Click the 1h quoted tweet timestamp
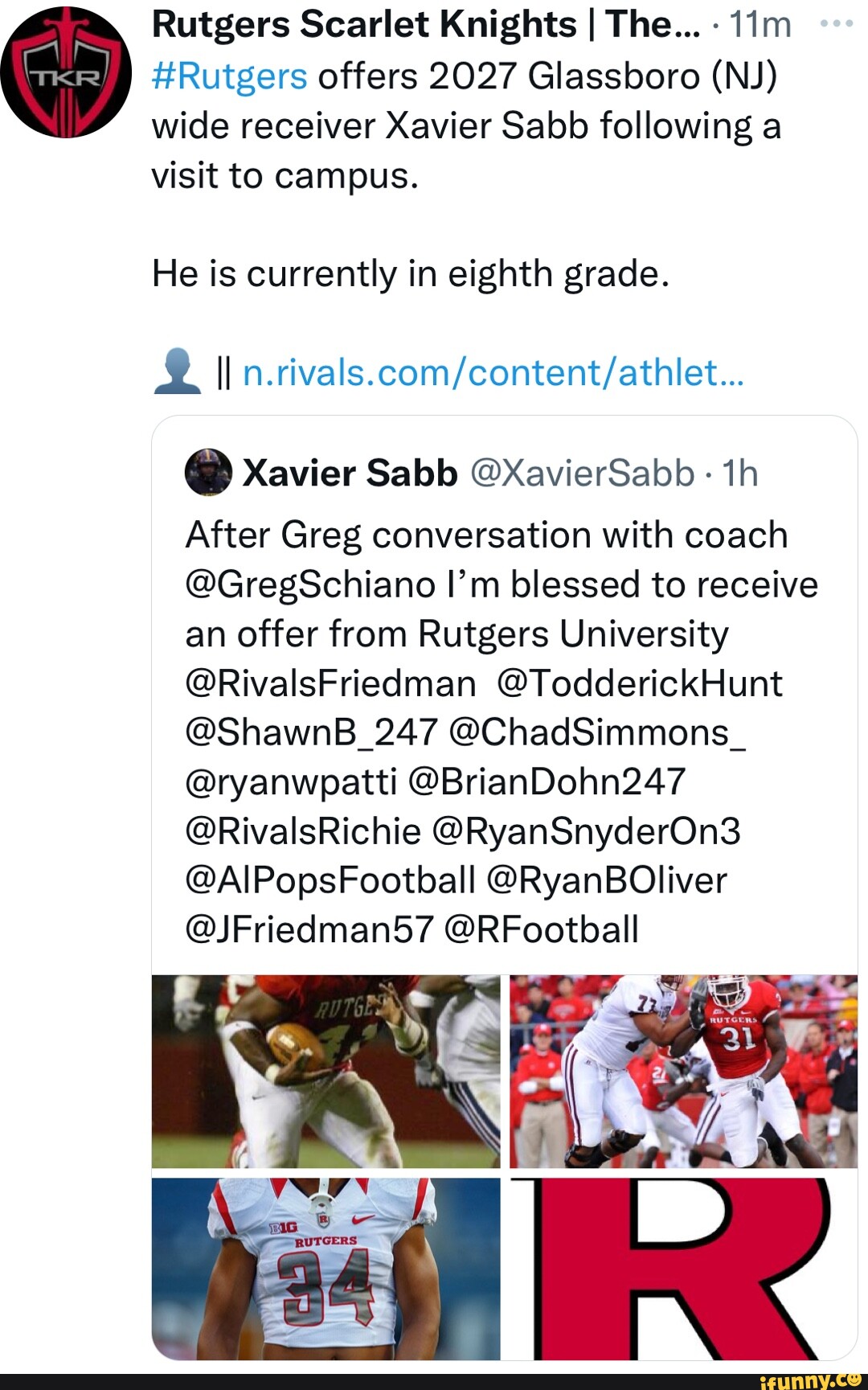 point(740,473)
